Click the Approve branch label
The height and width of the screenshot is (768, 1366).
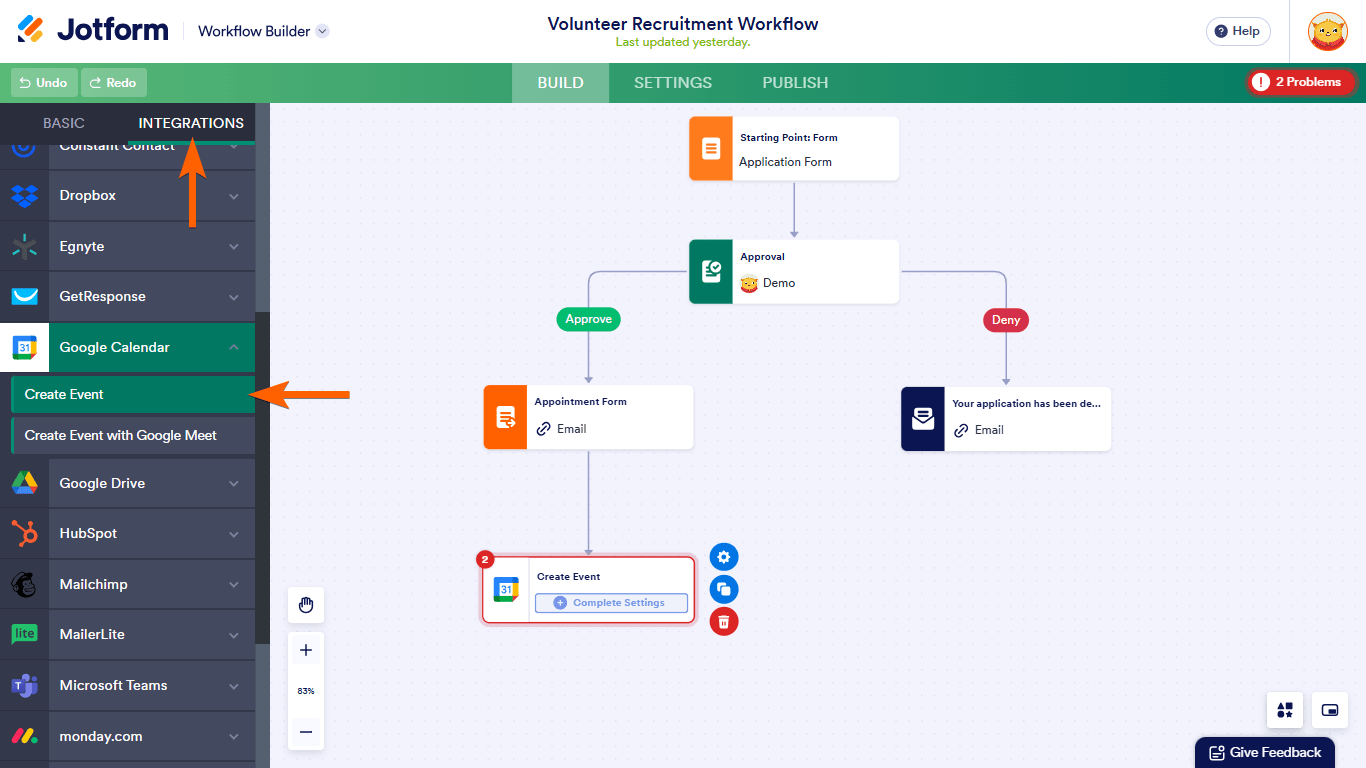coord(588,319)
